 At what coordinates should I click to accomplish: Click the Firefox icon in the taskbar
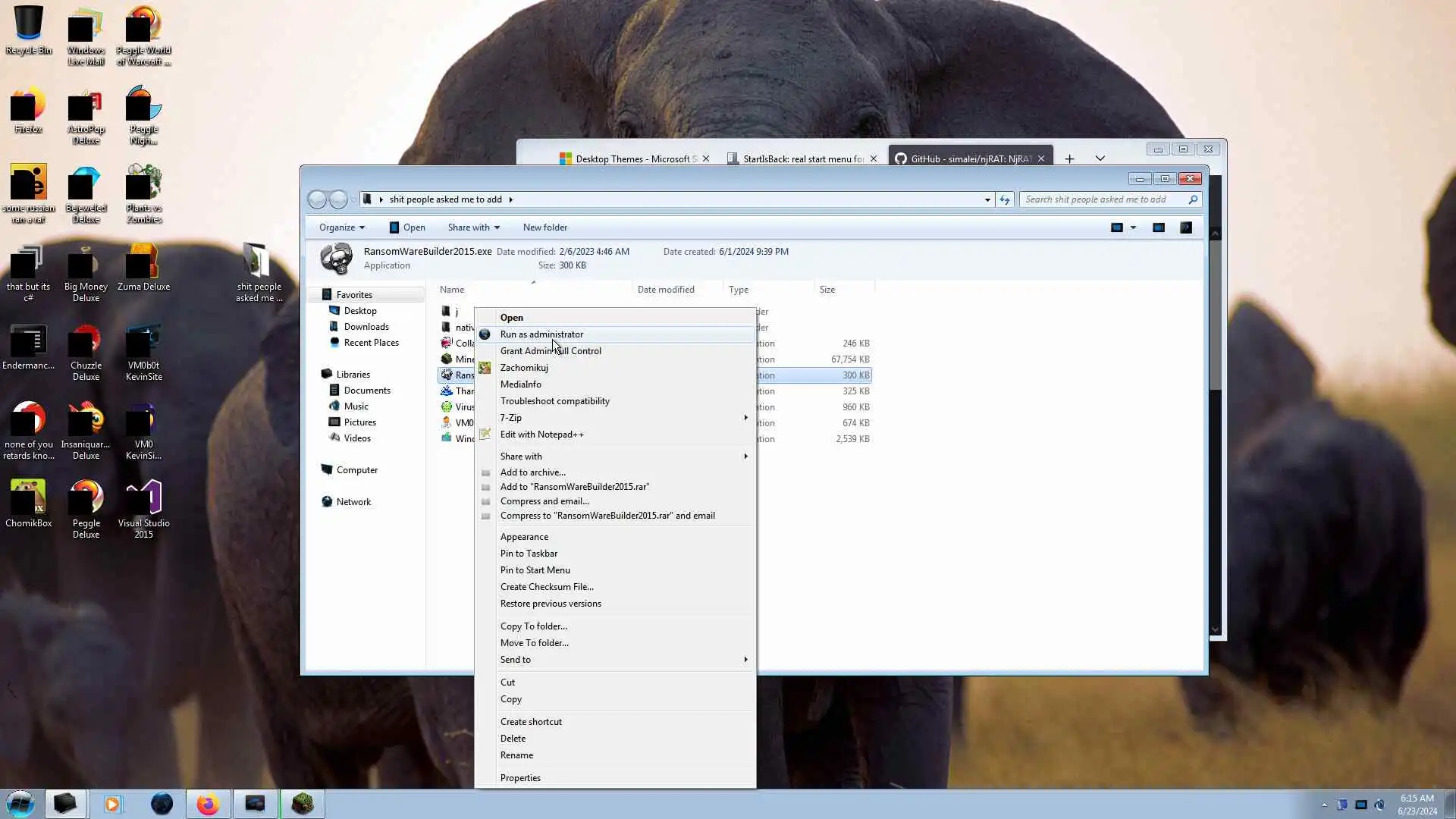tap(208, 804)
